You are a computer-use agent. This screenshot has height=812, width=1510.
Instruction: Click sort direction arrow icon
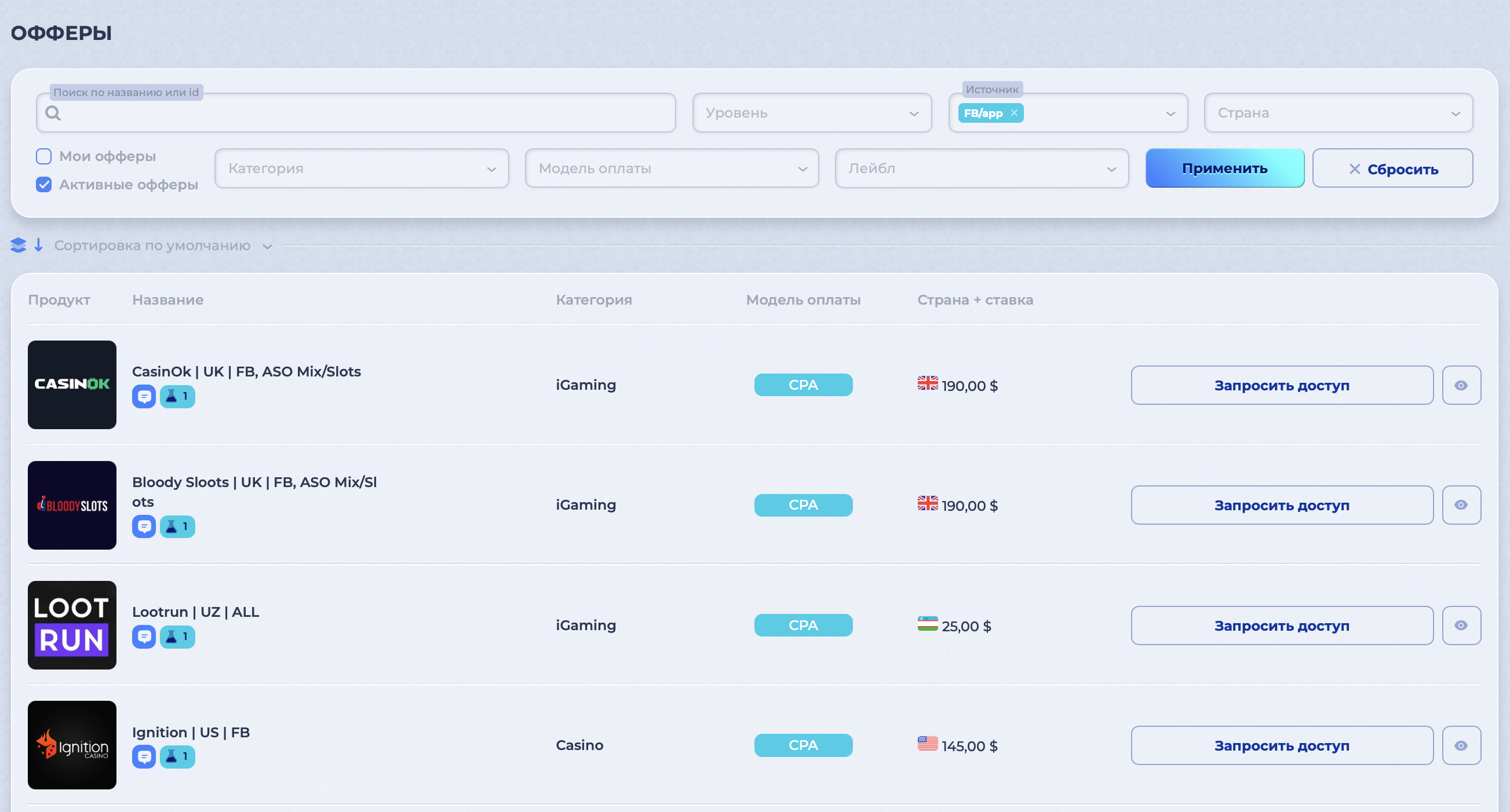tap(39, 245)
